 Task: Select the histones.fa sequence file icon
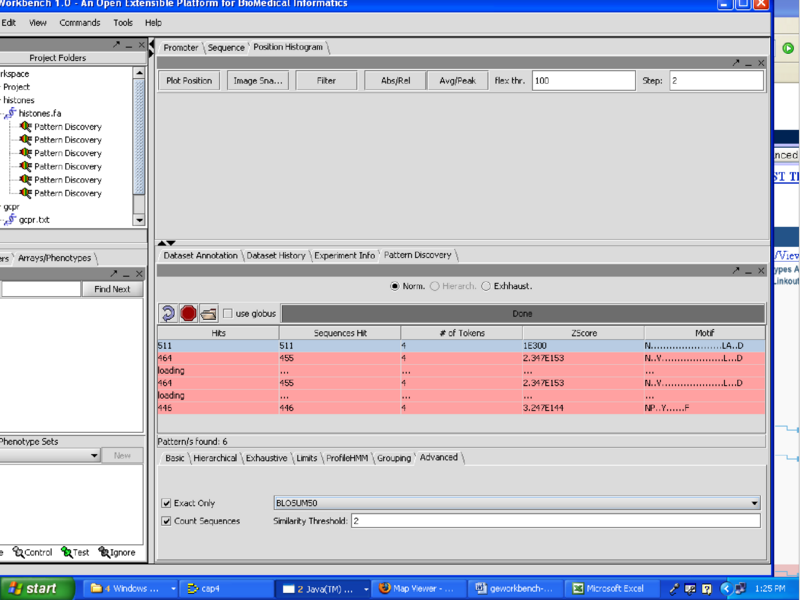click(x=10, y=114)
